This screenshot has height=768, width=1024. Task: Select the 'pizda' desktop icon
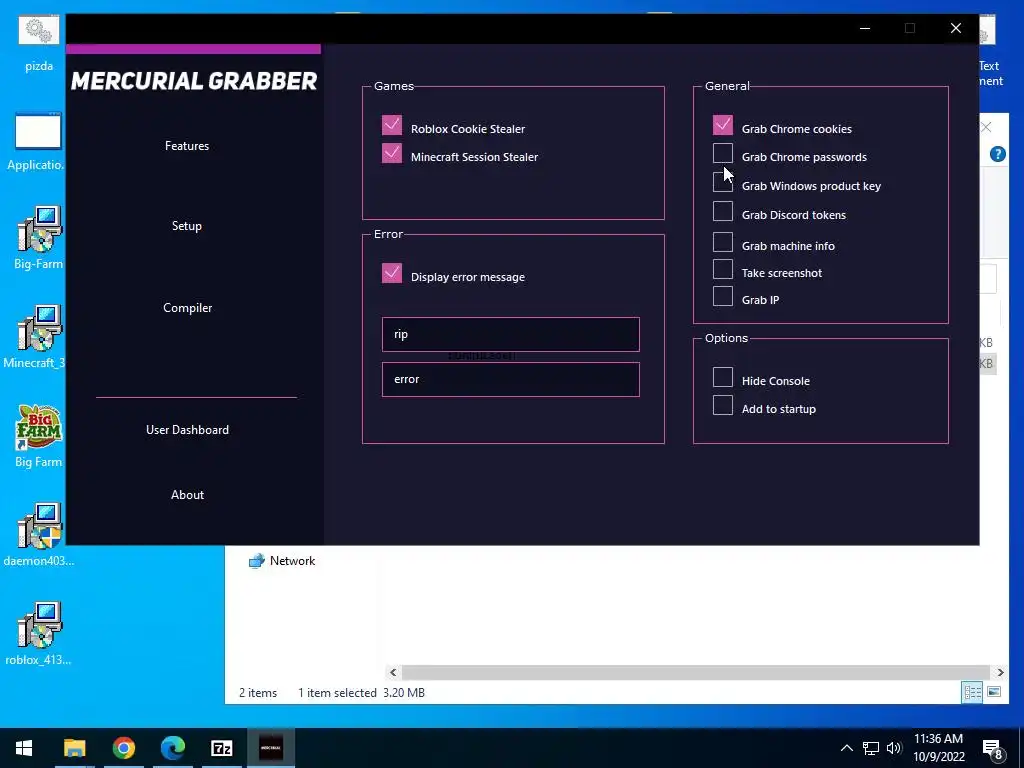tap(39, 44)
